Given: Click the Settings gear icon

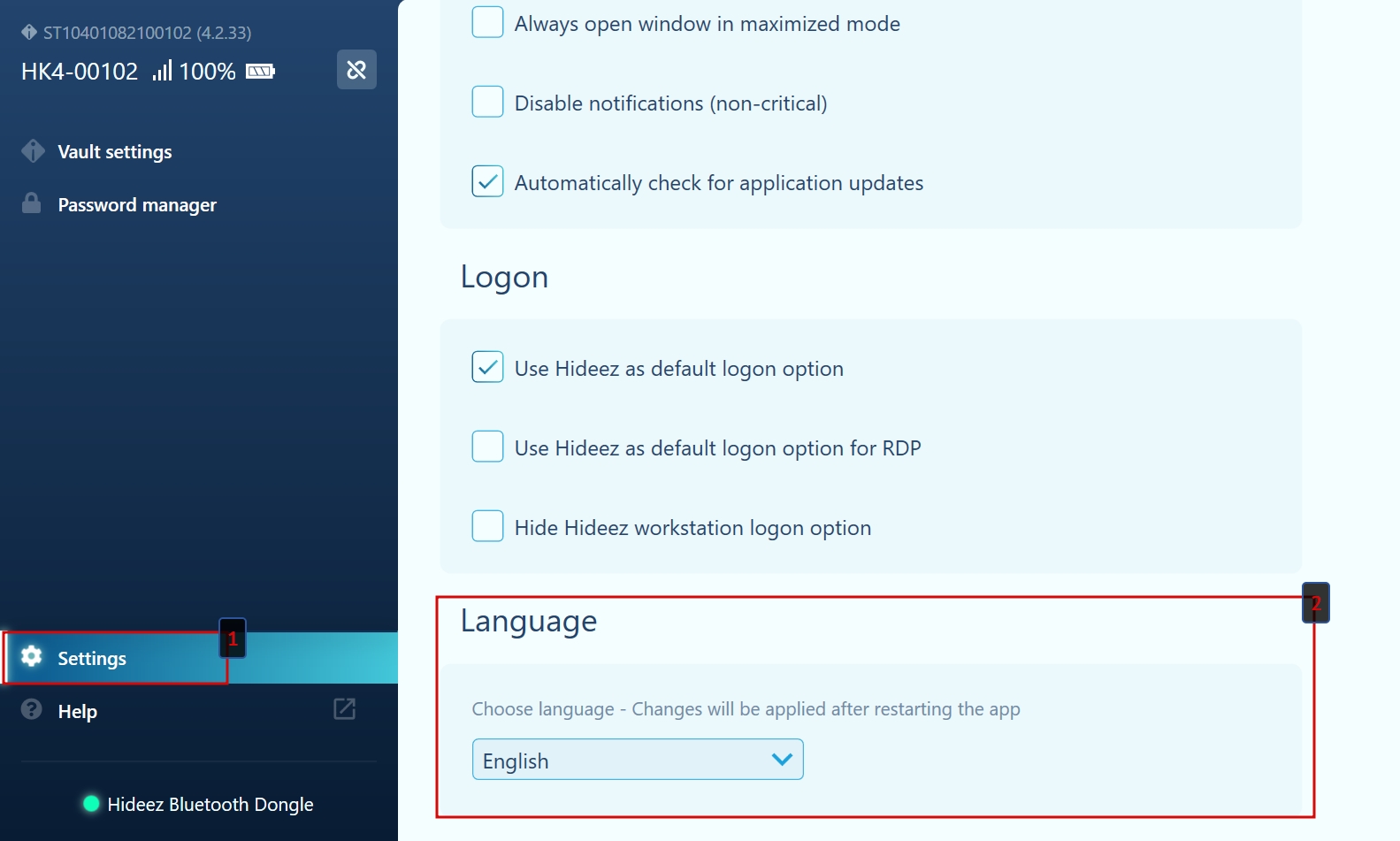Looking at the screenshot, I should tap(32, 656).
